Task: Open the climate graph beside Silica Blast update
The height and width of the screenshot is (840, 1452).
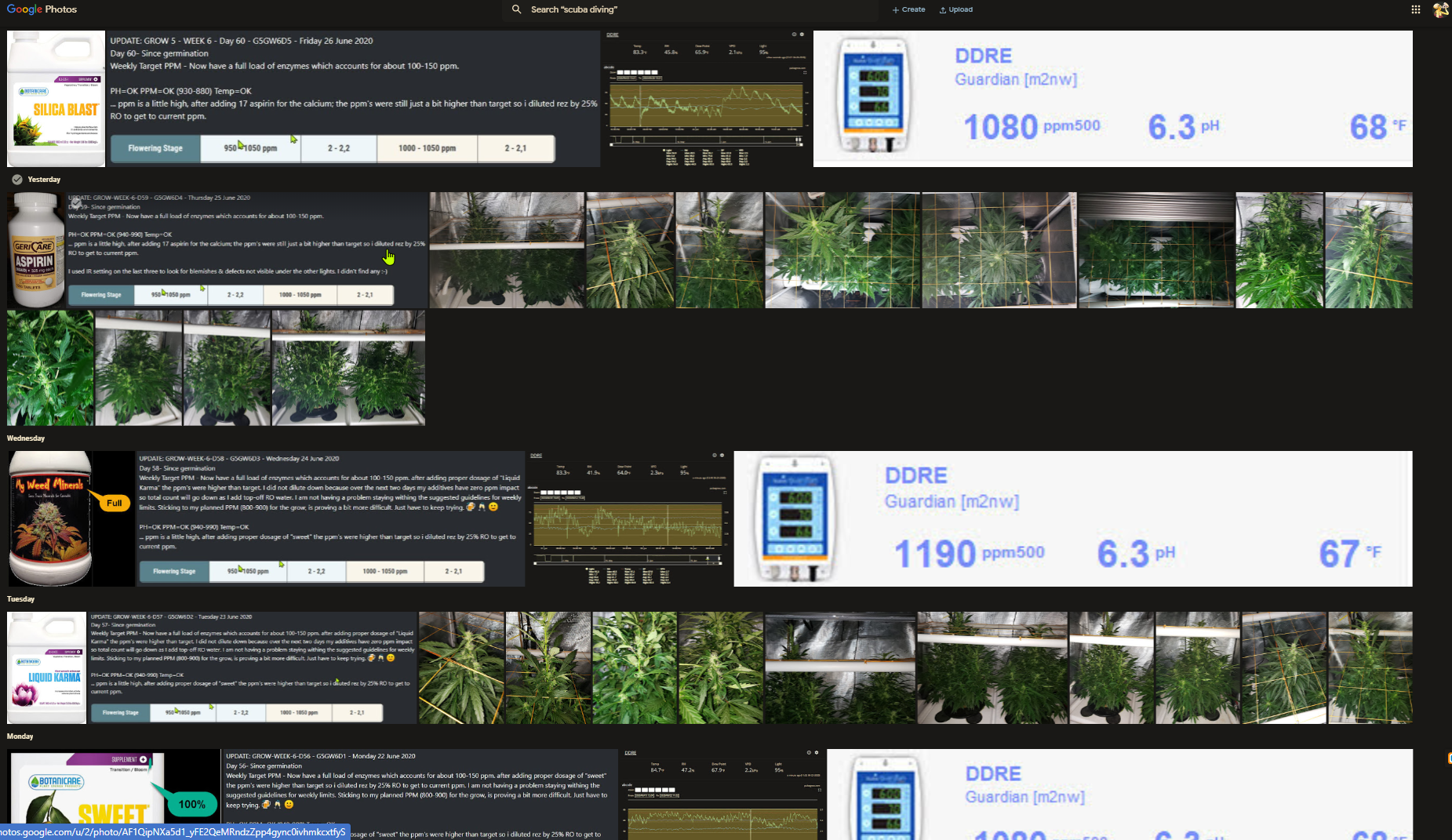Action: (706, 99)
